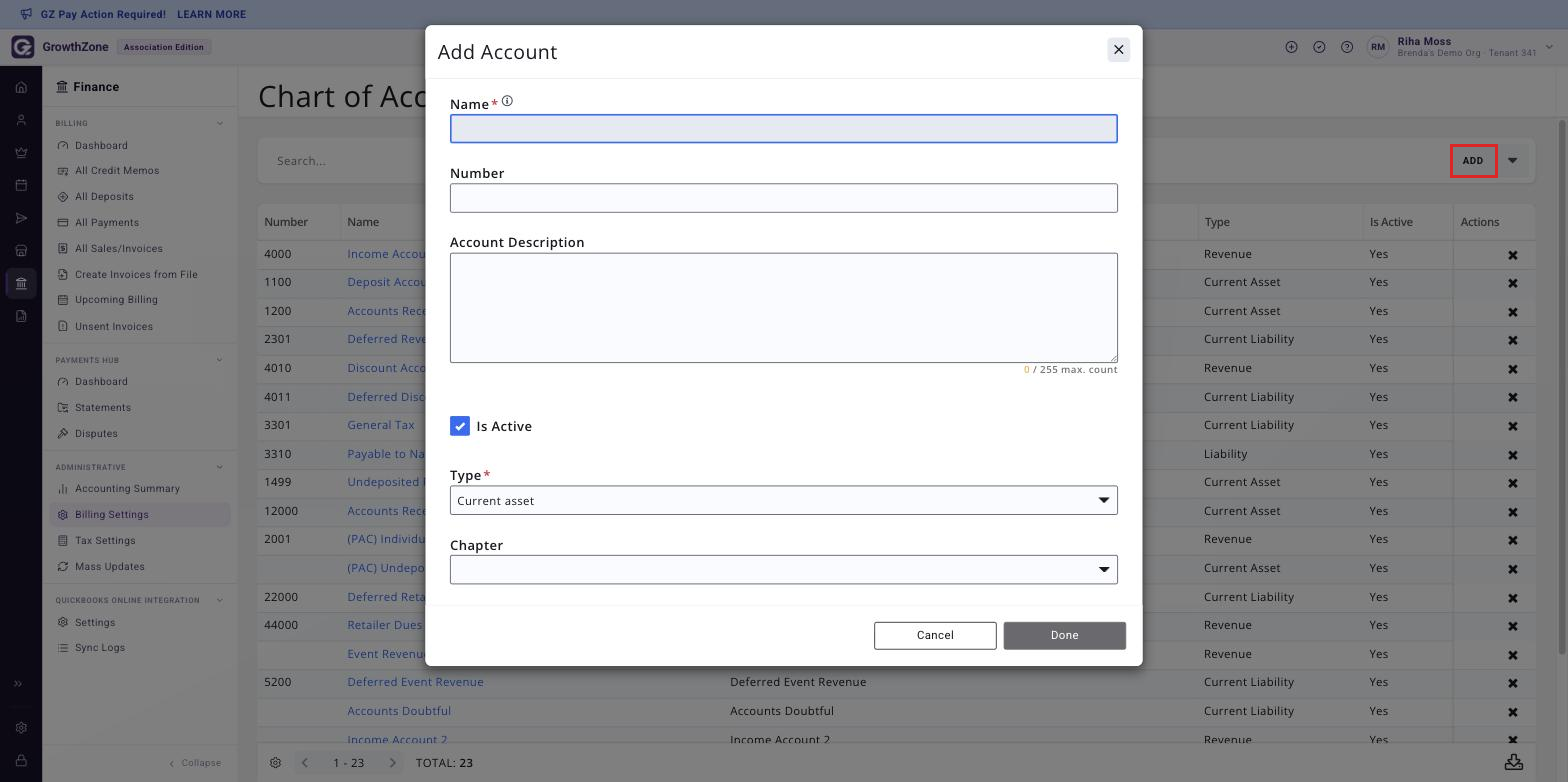Click the download export icon at bottom right

(1514, 762)
